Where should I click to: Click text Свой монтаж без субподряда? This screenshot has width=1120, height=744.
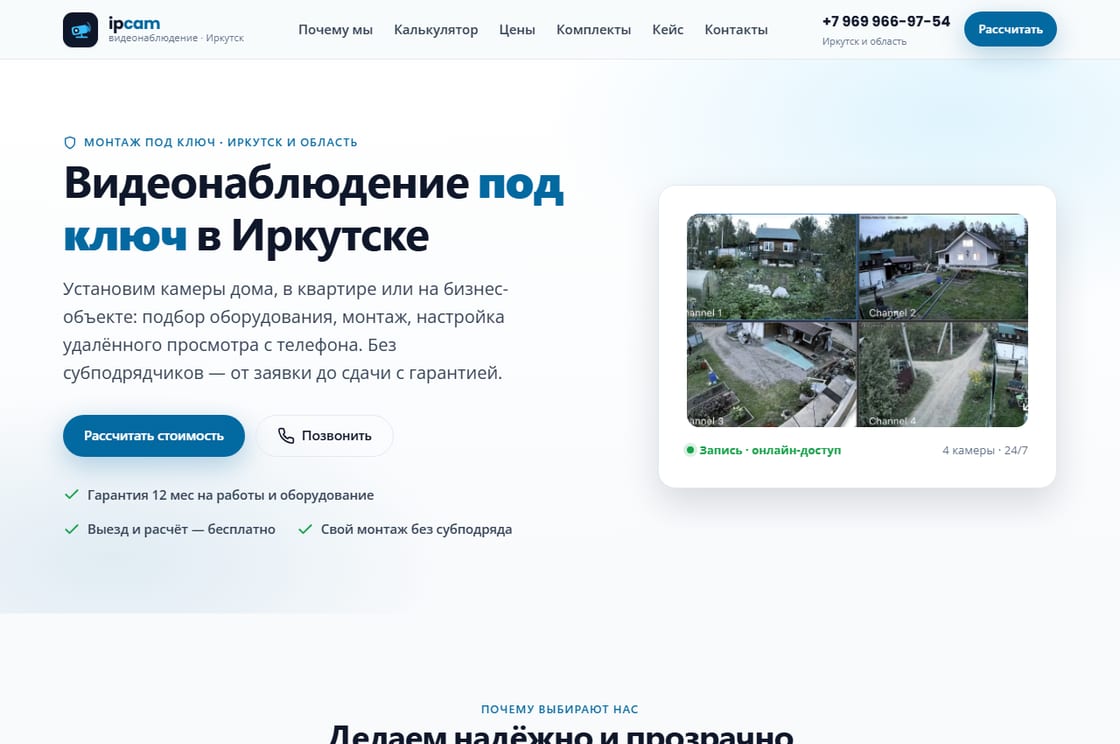pos(416,529)
